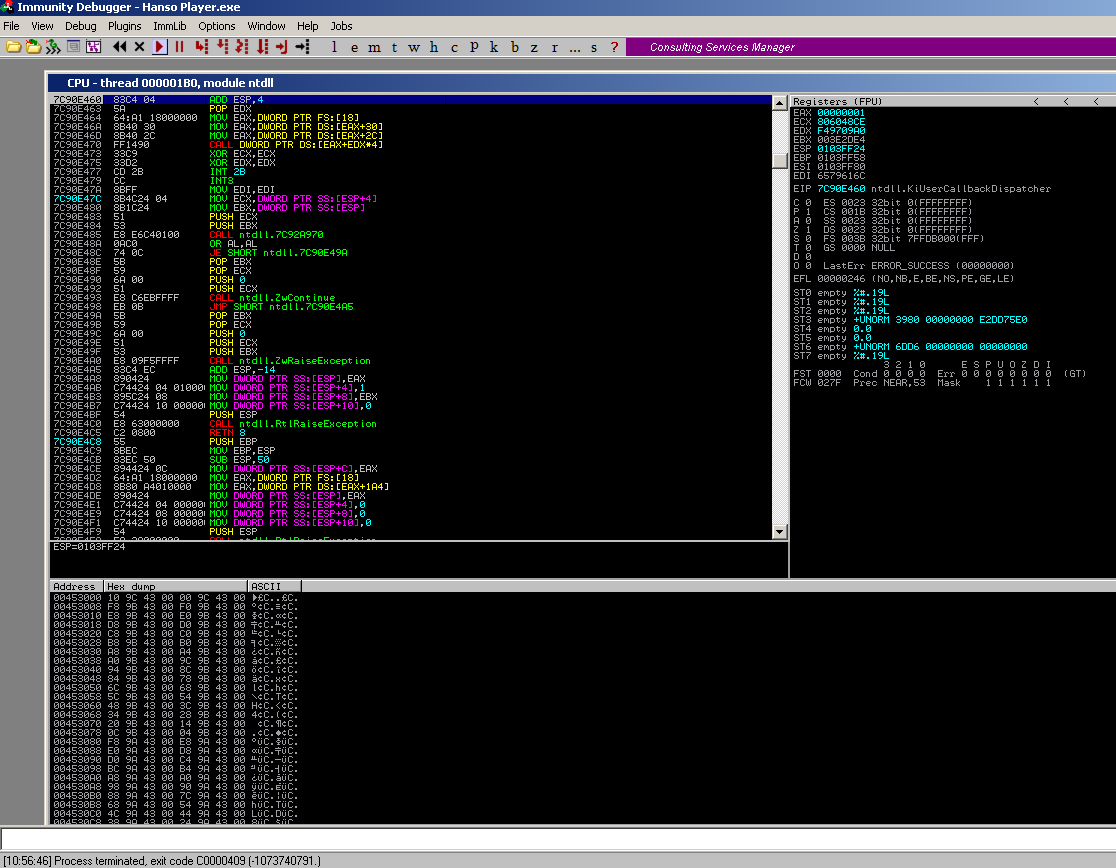This screenshot has width=1116, height=868.
Task: Show Memory map with 'm' button
Action: point(374,47)
